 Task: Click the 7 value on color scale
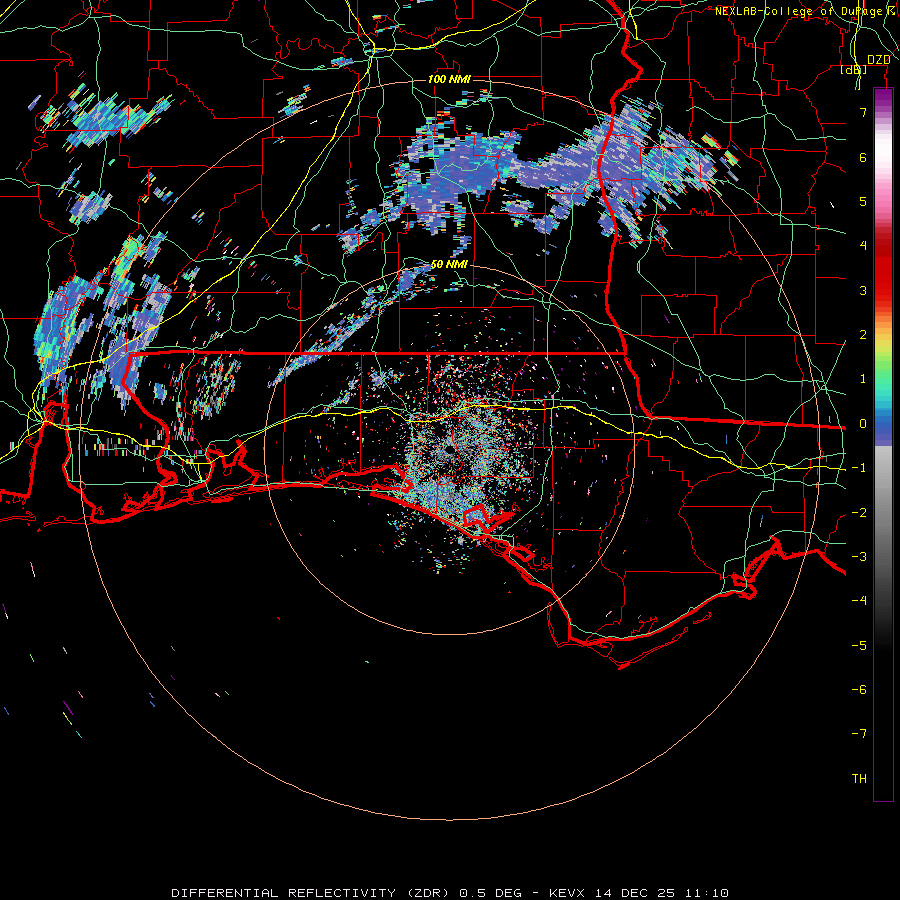863,112
